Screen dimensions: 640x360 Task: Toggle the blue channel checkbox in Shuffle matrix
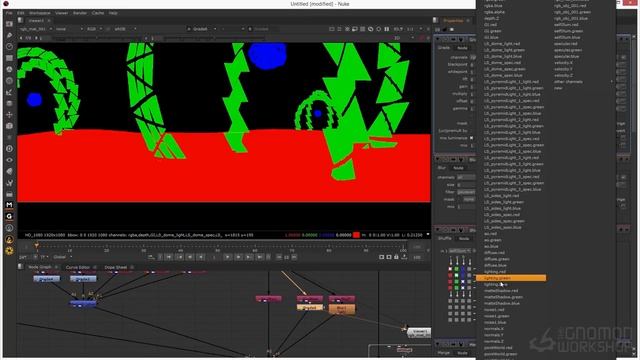(463, 282)
